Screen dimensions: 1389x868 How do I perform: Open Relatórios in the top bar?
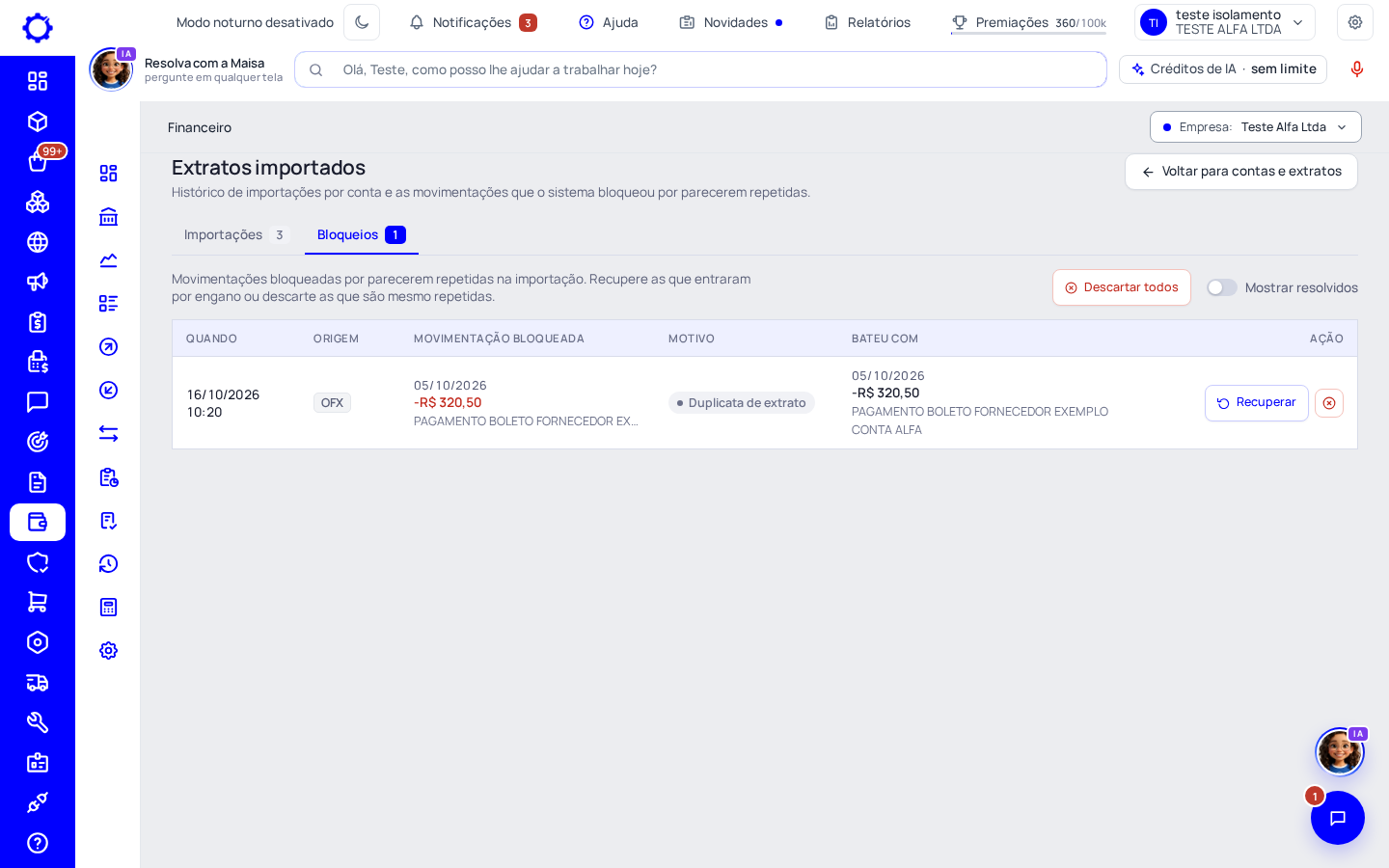click(867, 22)
